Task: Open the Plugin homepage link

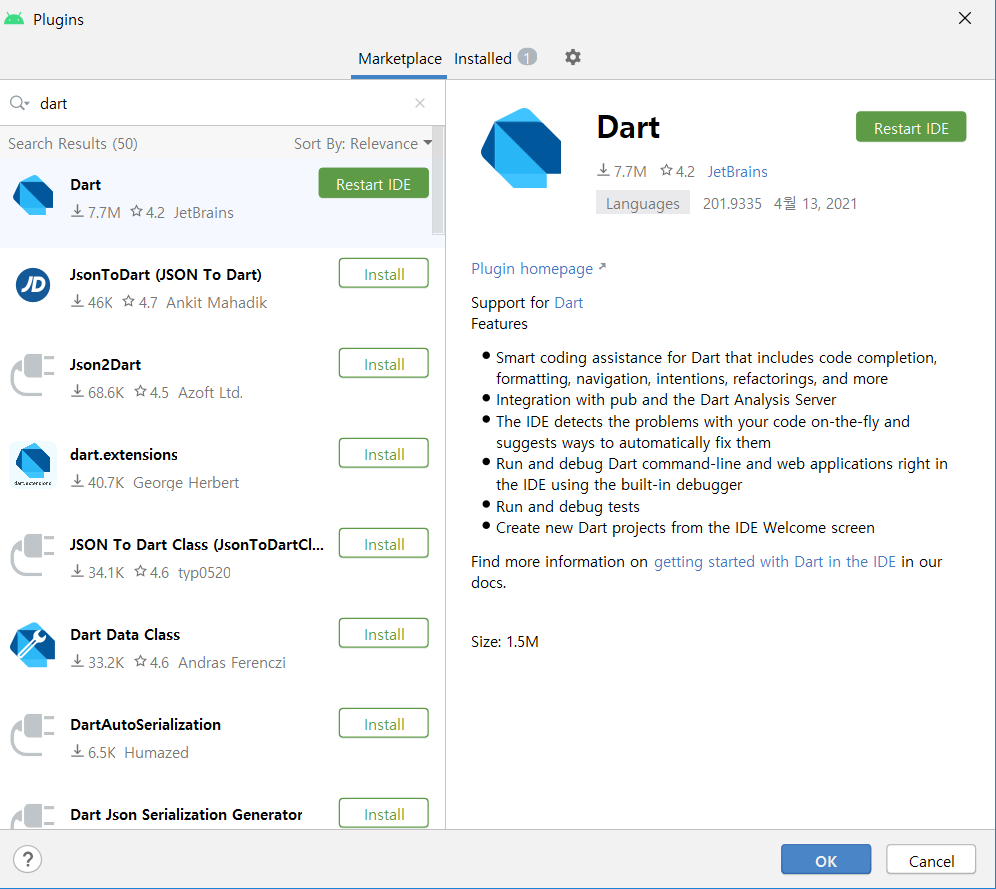Action: 538,269
